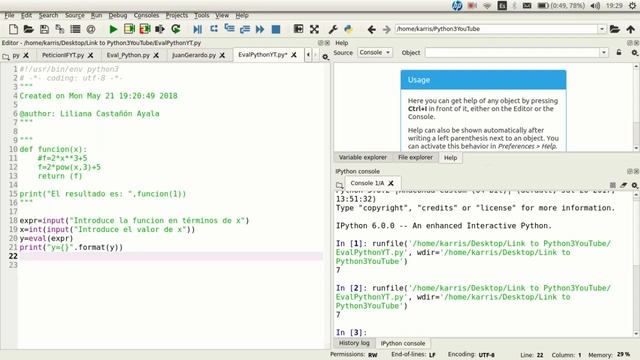
Task: Toggle fullscreen mode icon
Action: pos(314,29)
